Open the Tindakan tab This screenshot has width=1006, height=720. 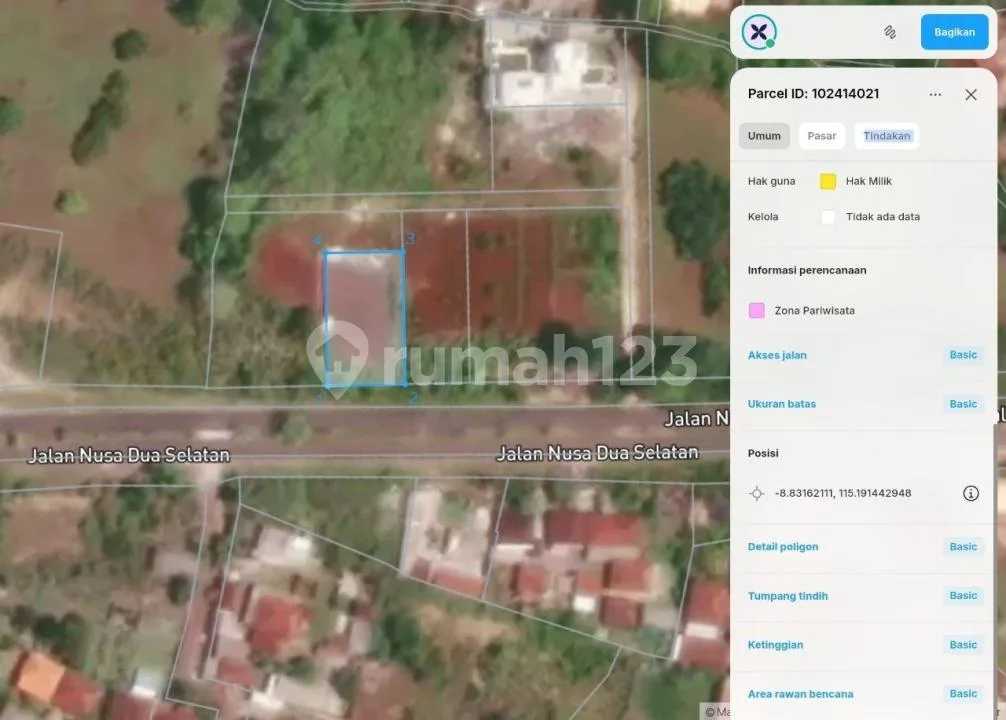click(x=887, y=136)
